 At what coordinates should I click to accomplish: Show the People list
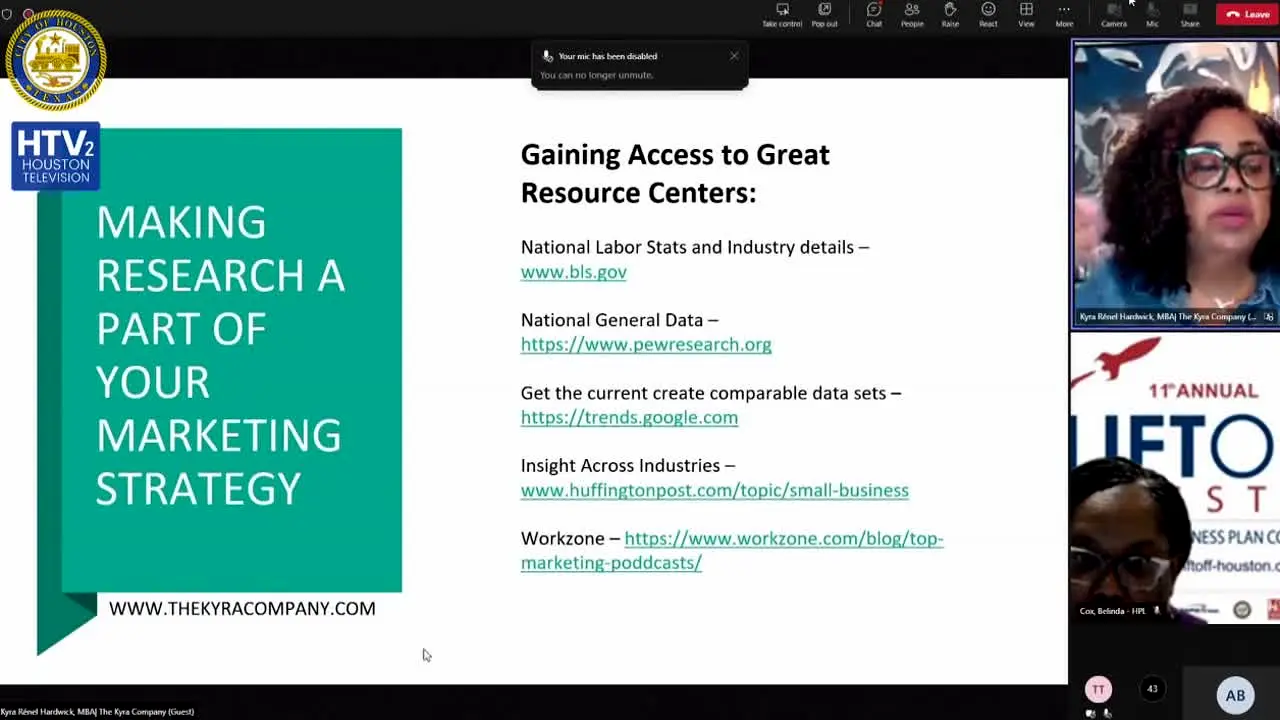coord(912,15)
